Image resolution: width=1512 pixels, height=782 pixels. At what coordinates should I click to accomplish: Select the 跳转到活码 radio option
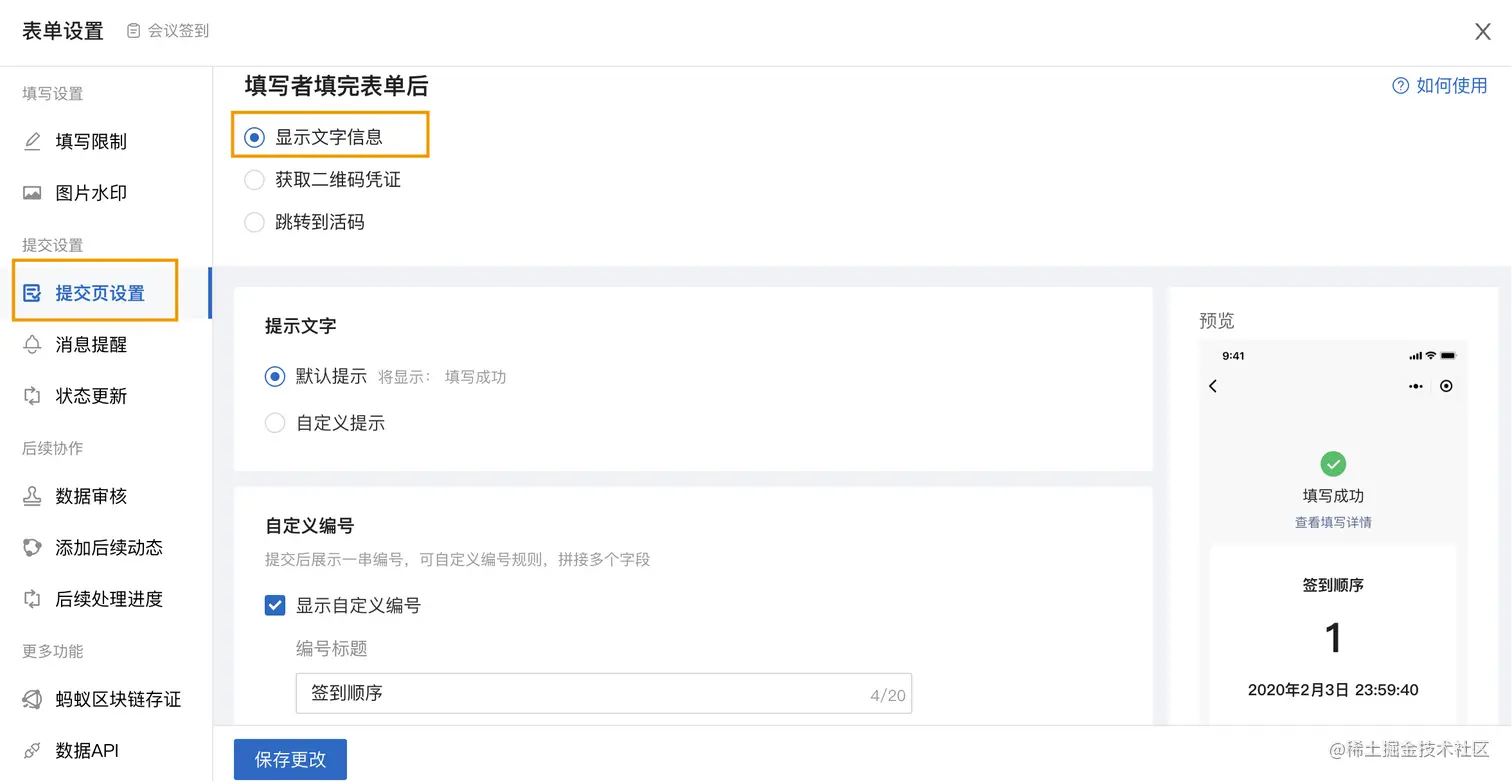(254, 222)
